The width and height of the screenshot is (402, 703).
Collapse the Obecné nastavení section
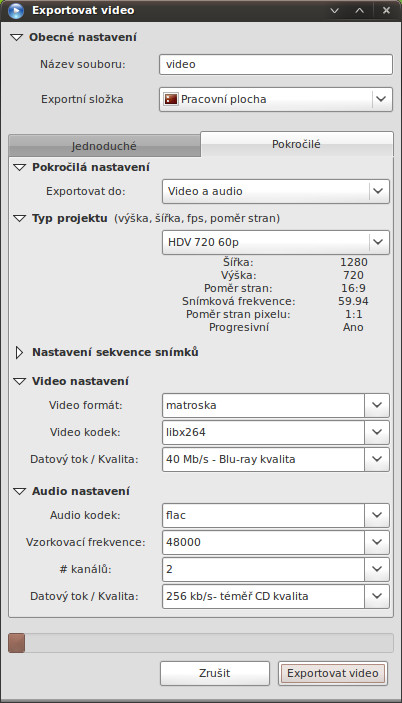click(17, 37)
